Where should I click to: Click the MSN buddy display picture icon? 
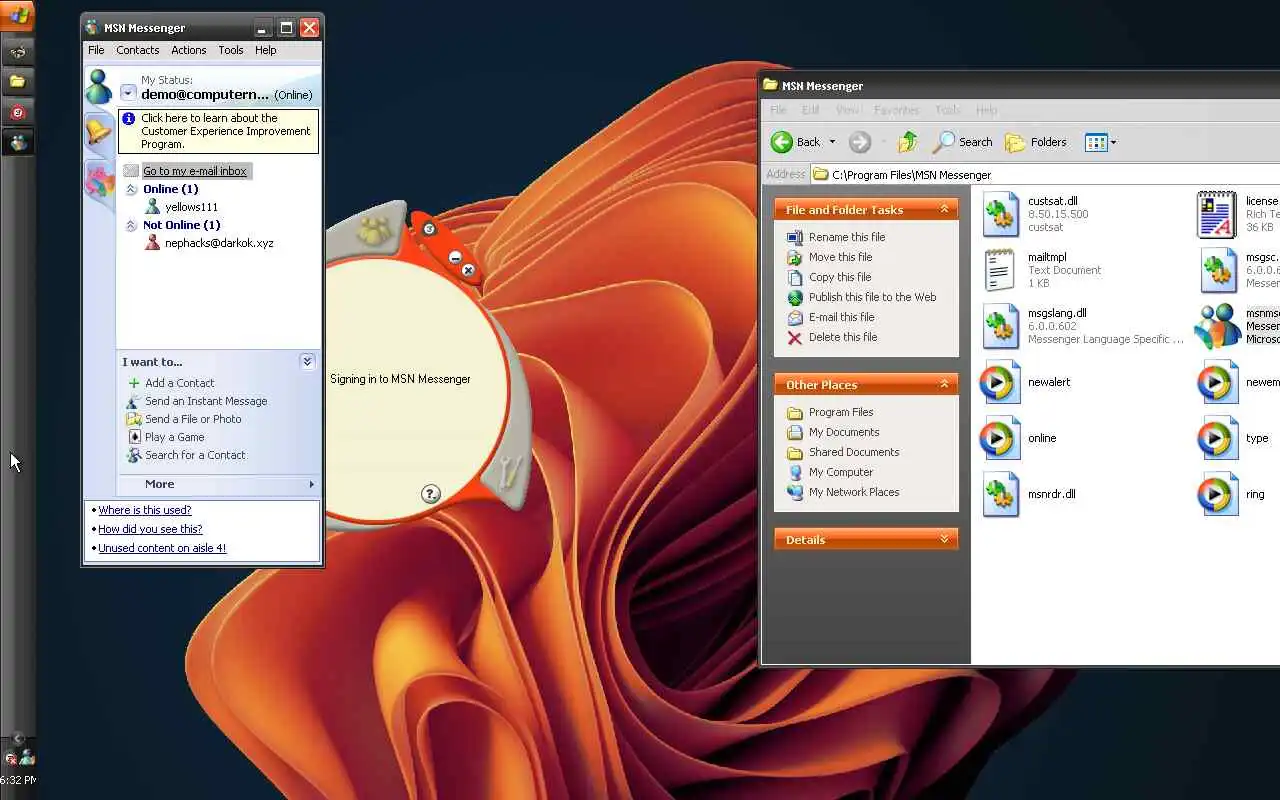click(98, 87)
